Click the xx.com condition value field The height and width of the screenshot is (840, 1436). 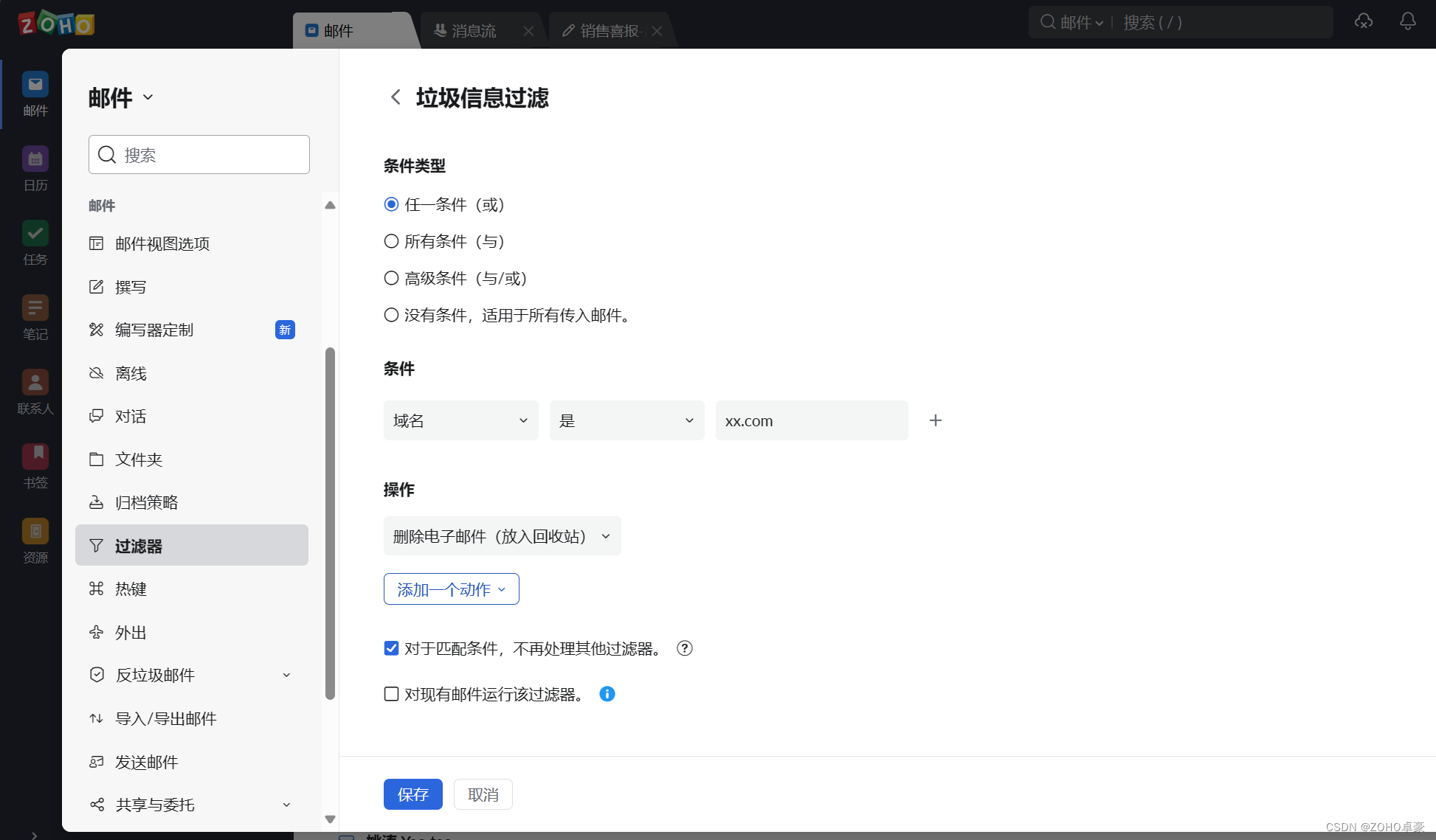[x=811, y=420]
